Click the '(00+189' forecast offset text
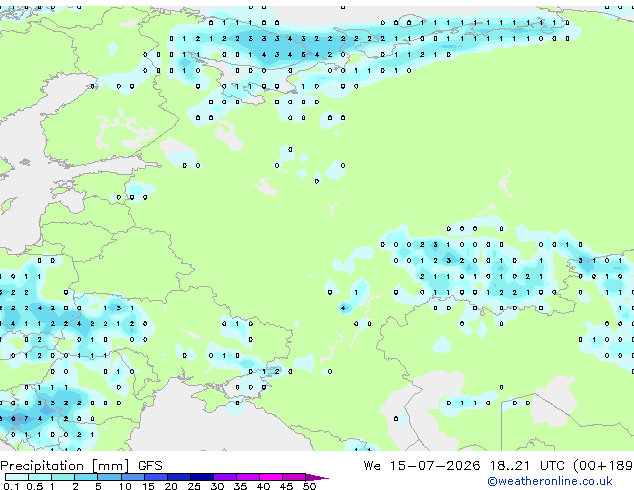 click(x=603, y=466)
